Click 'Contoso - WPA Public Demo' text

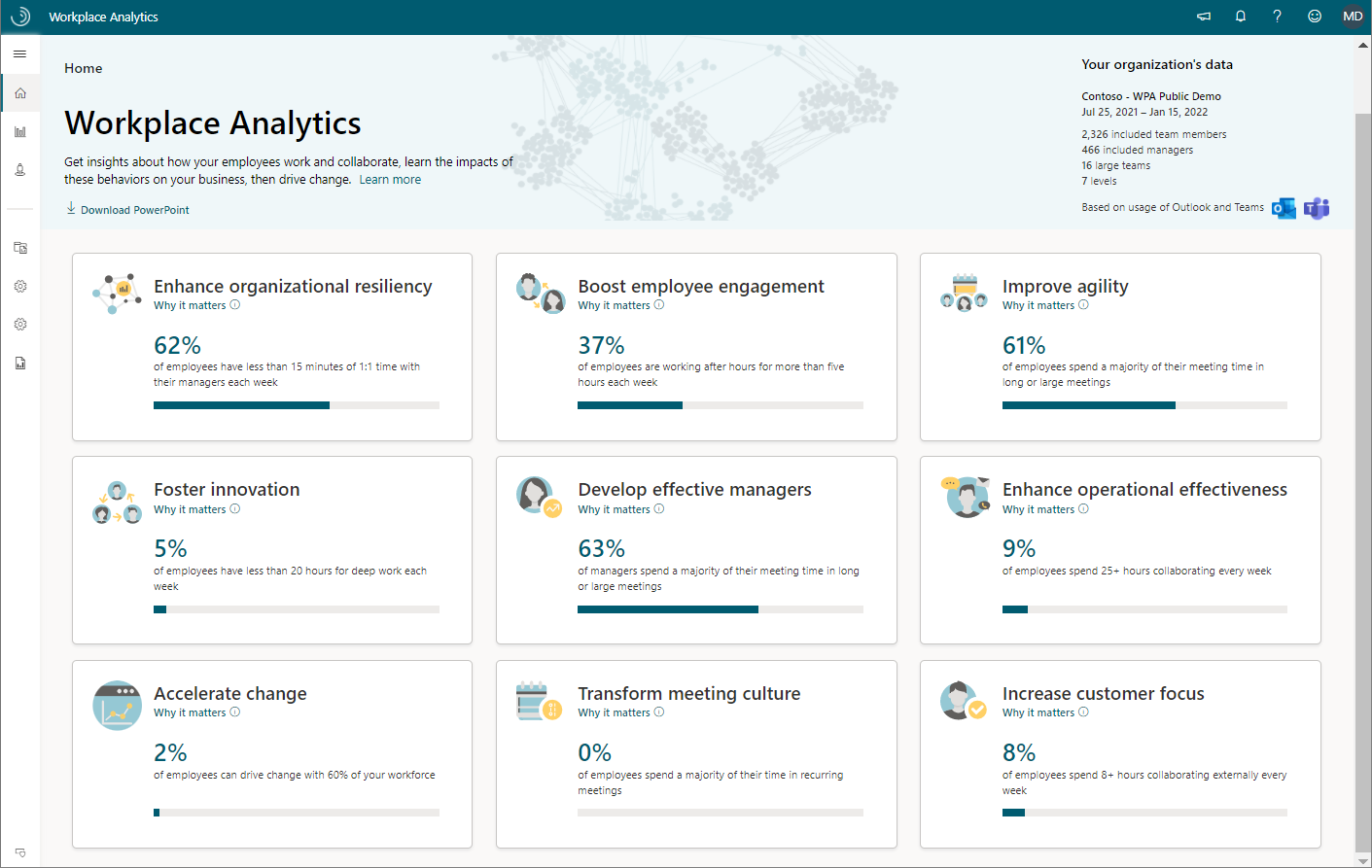click(1151, 96)
